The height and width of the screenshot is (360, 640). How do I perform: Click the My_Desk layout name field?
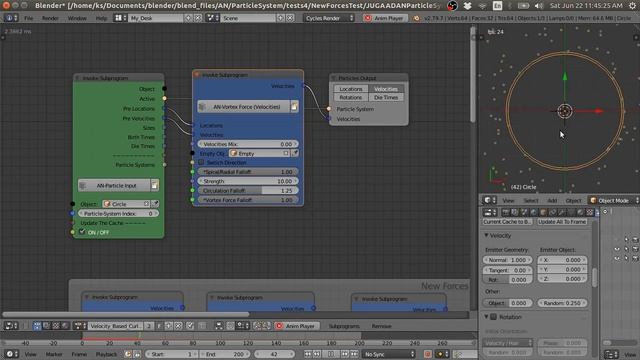(x=156, y=18)
